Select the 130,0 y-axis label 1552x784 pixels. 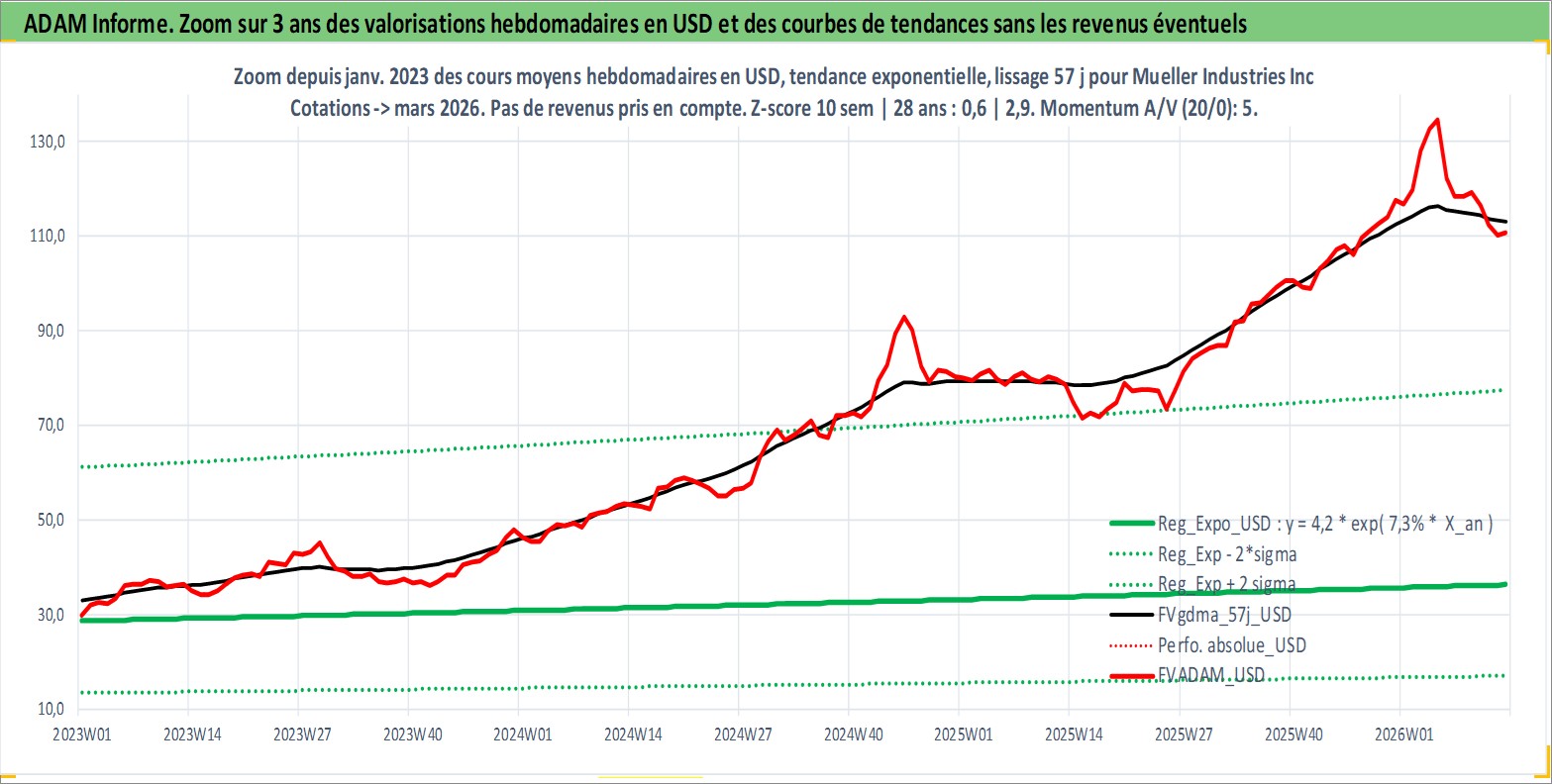49,142
